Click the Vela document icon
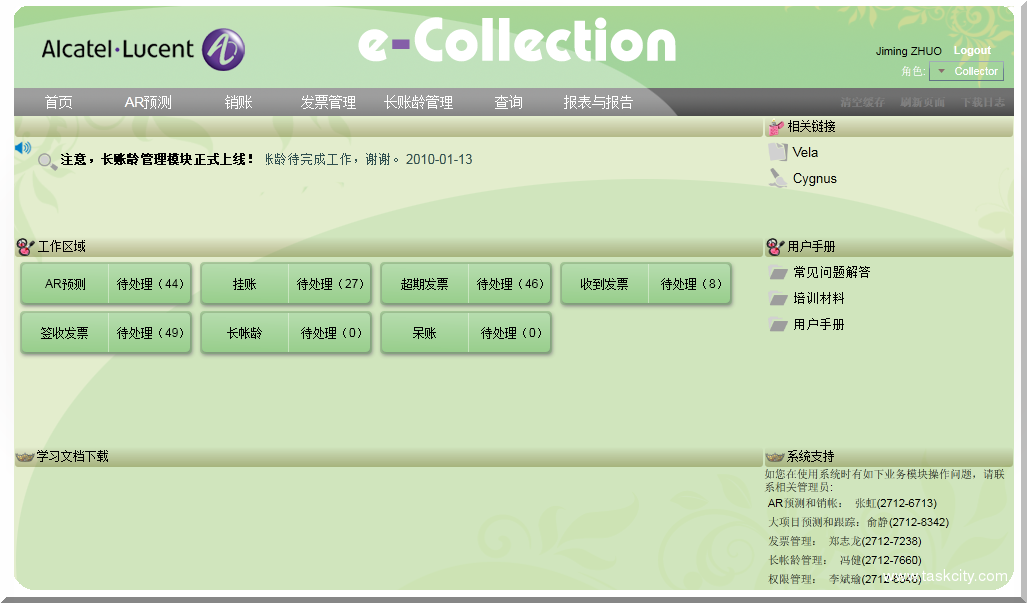Screen dimensions: 1027x603 coord(778,152)
